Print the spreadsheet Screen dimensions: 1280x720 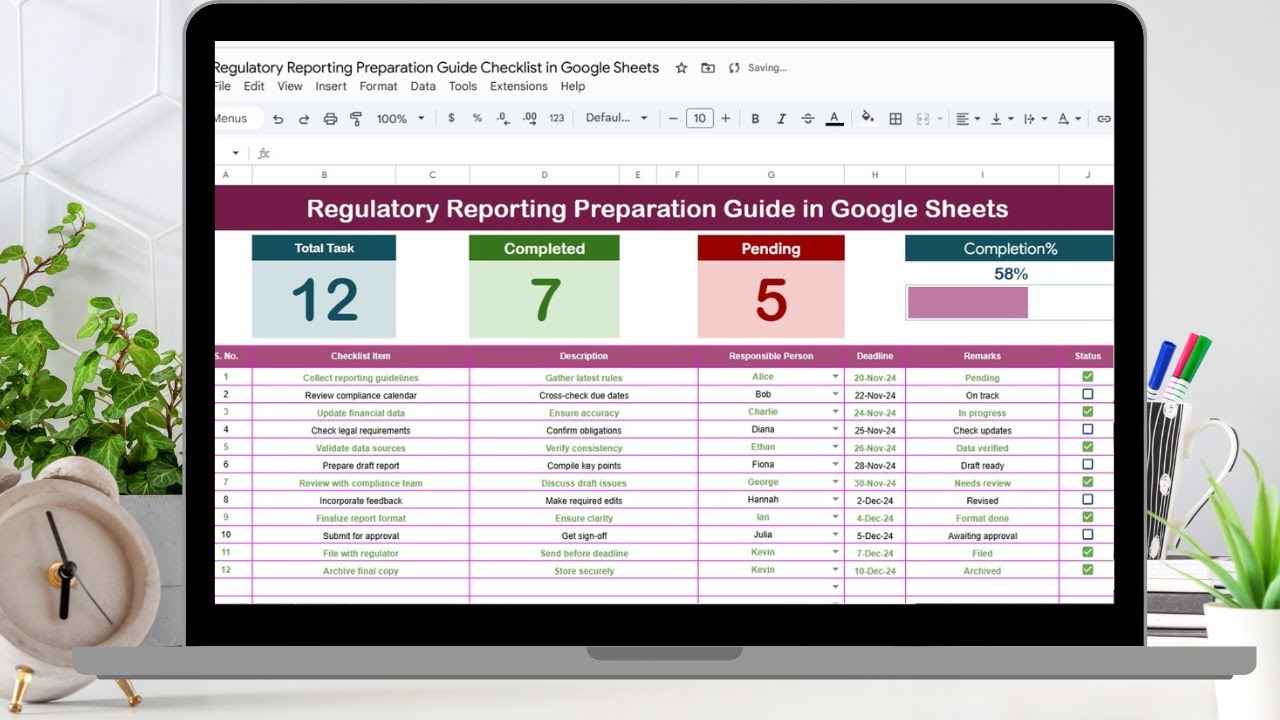(330, 119)
